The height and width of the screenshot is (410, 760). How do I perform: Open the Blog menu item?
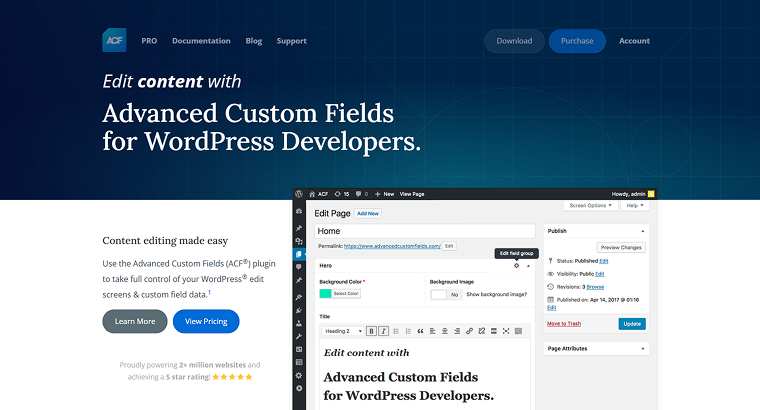253,41
